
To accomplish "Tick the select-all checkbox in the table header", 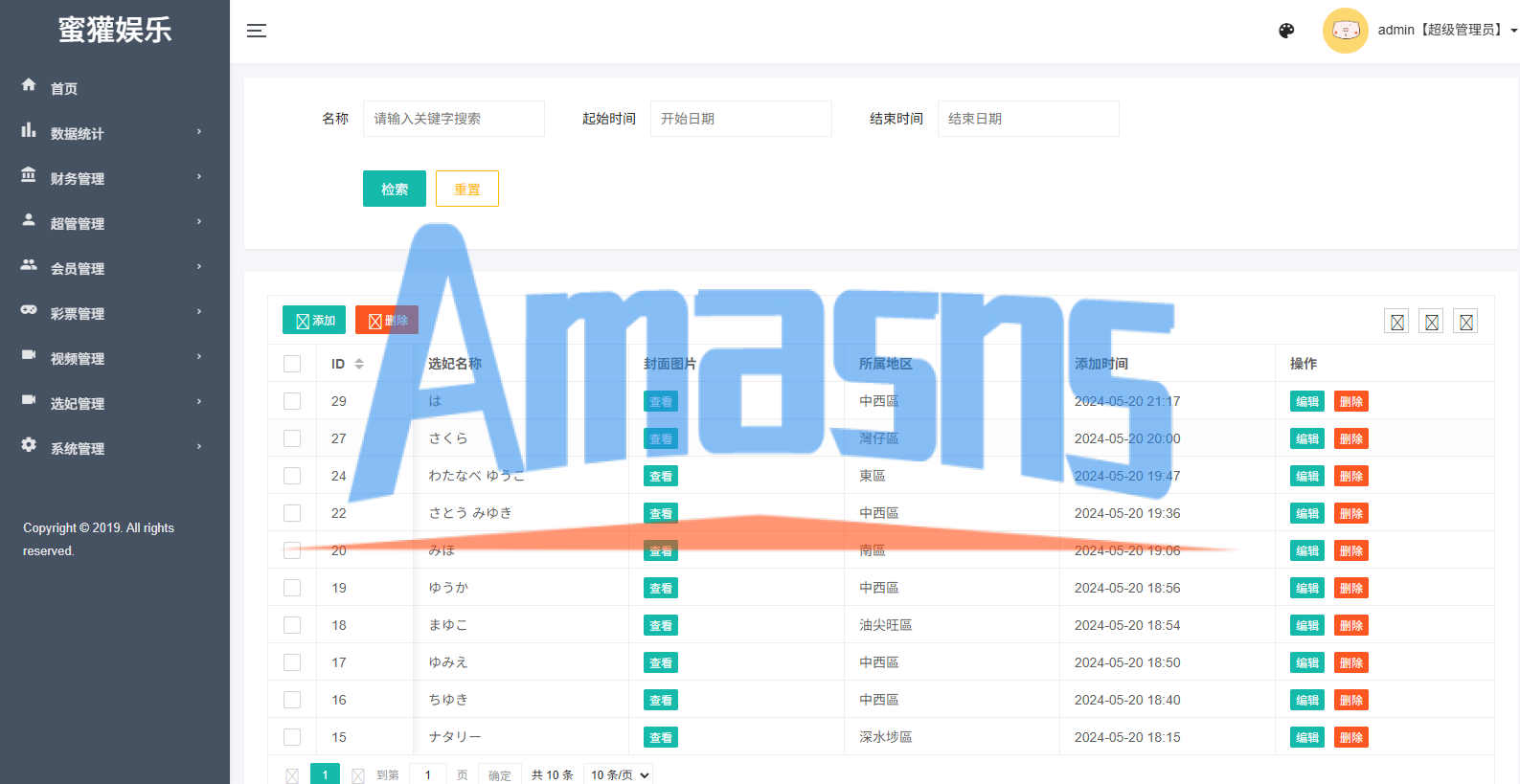I will coord(292,364).
